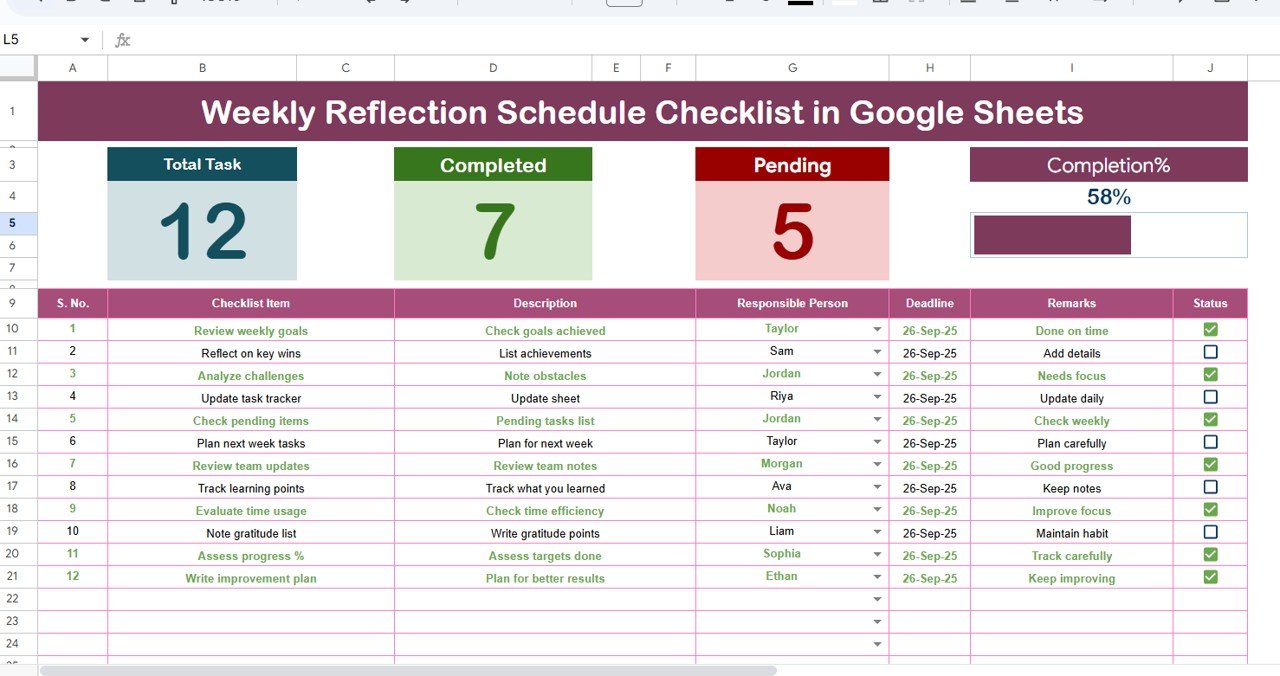Click the Completion% progress bar
1280x676 pixels.
click(1052, 235)
